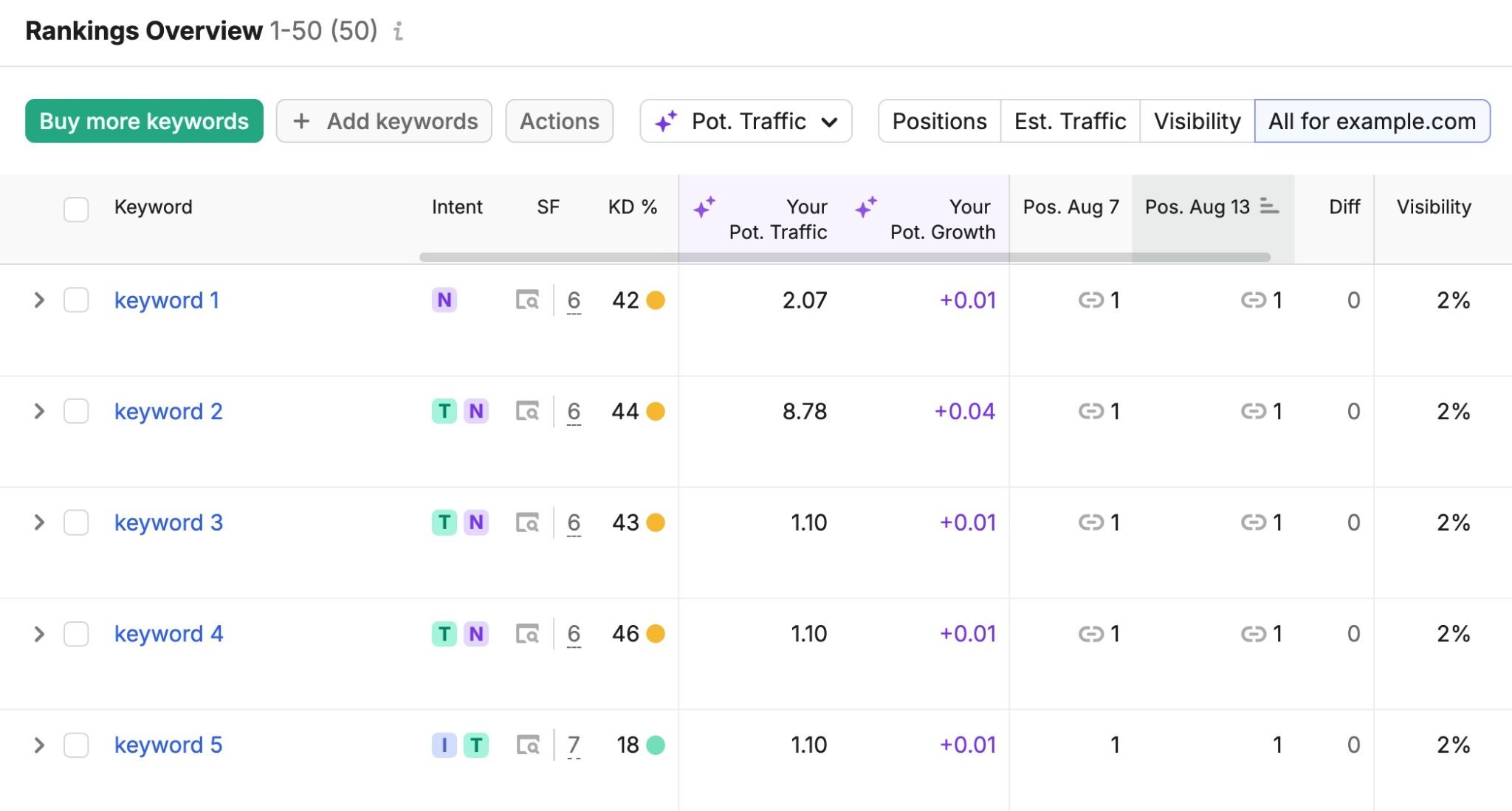This screenshot has width=1512, height=811.
Task: Sort by the Diff column header
Action: pyautogui.click(x=1344, y=207)
